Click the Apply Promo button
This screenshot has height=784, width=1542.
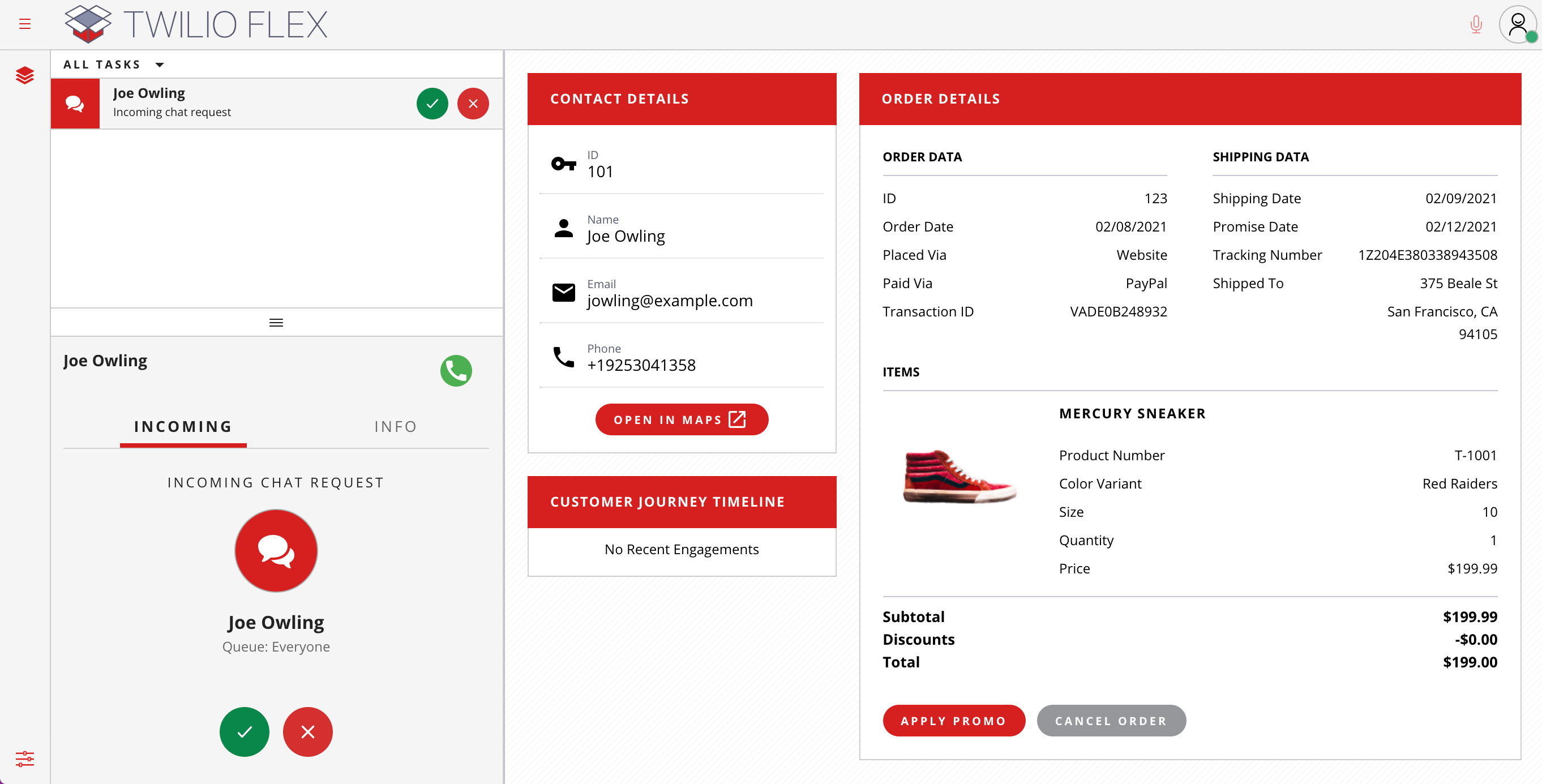tap(954, 721)
